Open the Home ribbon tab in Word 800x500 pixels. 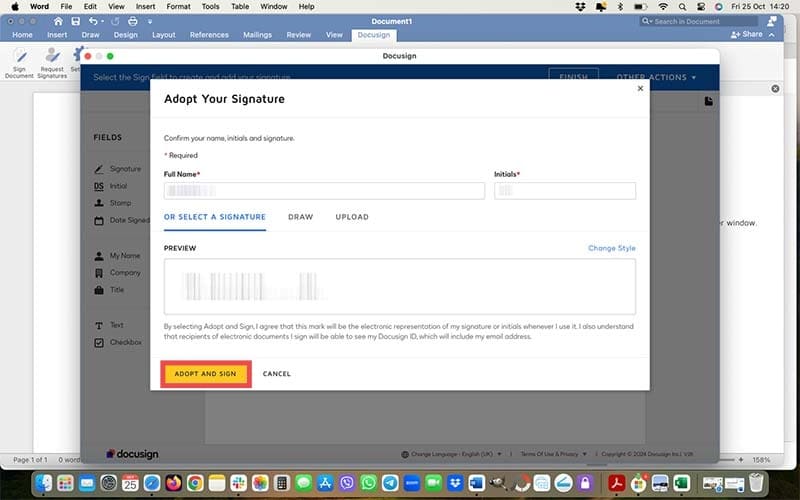pyautogui.click(x=22, y=35)
